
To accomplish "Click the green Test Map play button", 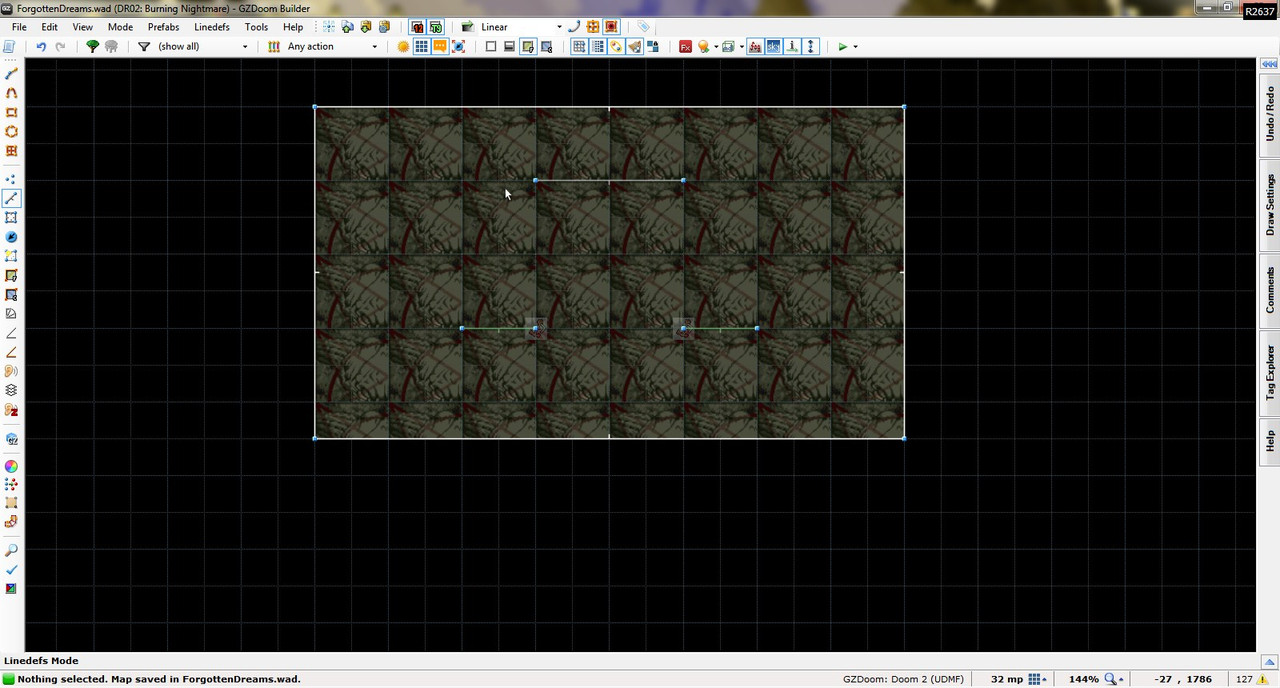I will 843,47.
